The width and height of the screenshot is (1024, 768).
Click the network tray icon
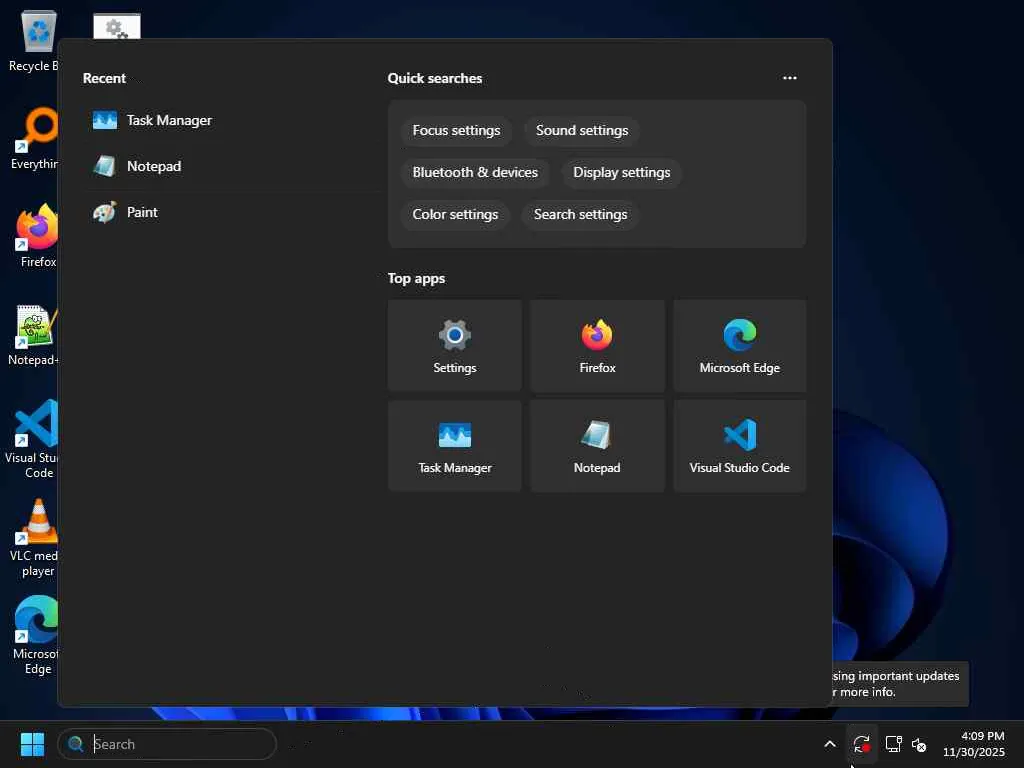[893, 744]
